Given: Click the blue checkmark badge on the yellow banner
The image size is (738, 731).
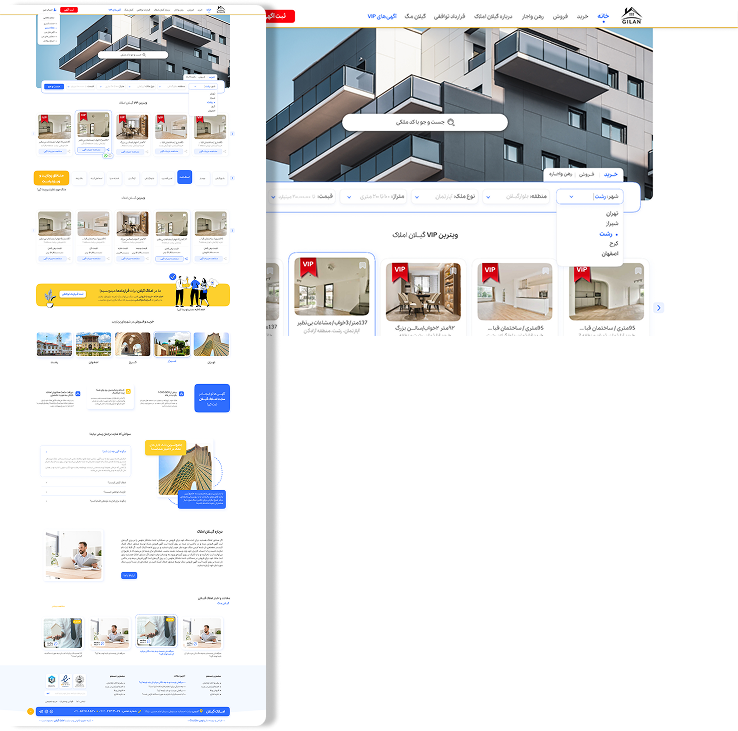Looking at the screenshot, I should click(x=172, y=276).
